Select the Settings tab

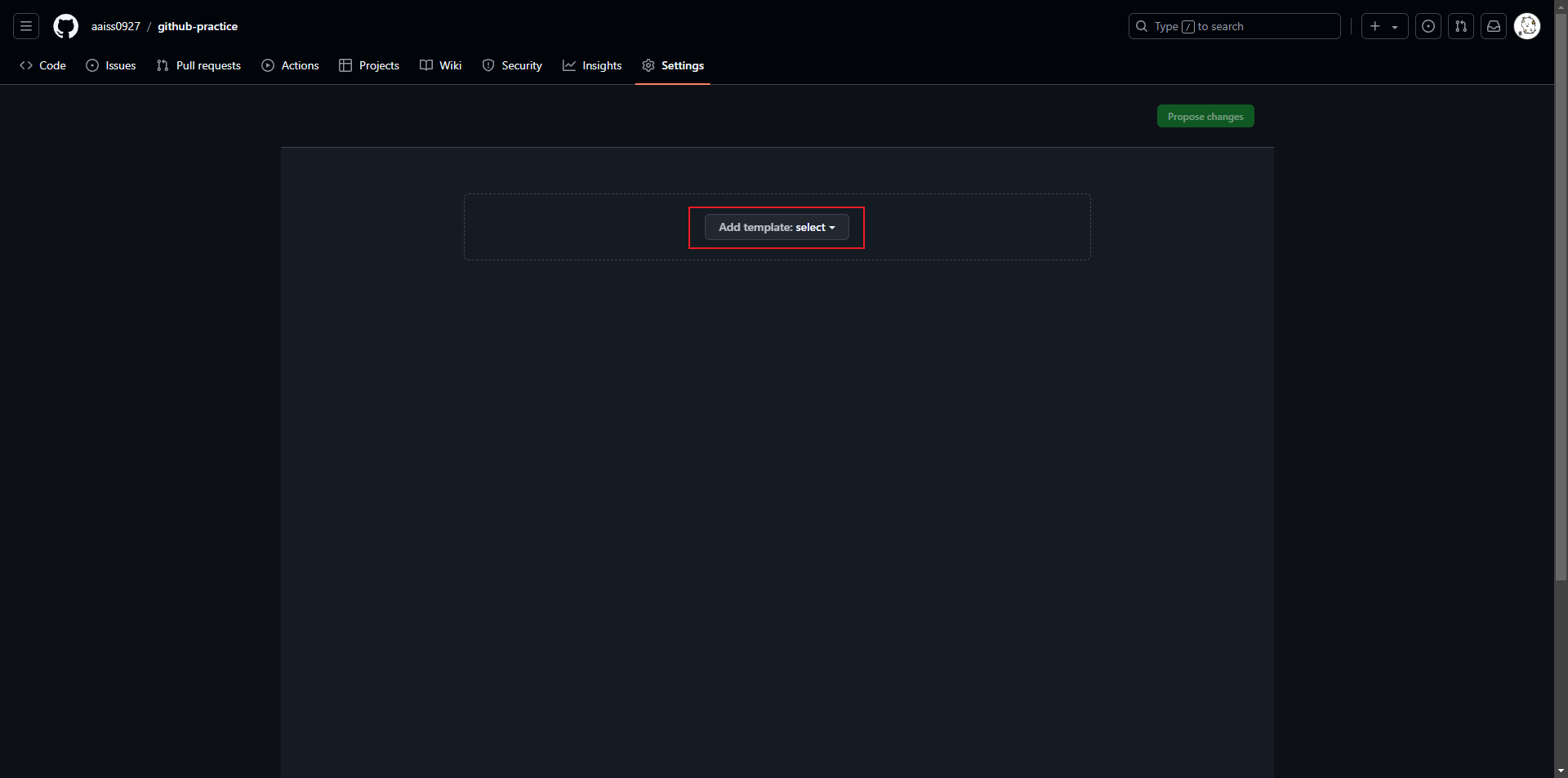(673, 65)
